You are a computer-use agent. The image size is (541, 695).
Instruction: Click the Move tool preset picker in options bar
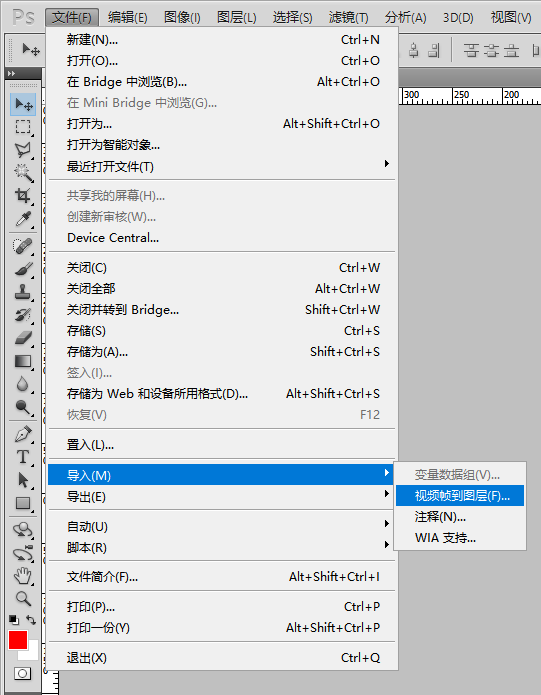click(x=31, y=50)
